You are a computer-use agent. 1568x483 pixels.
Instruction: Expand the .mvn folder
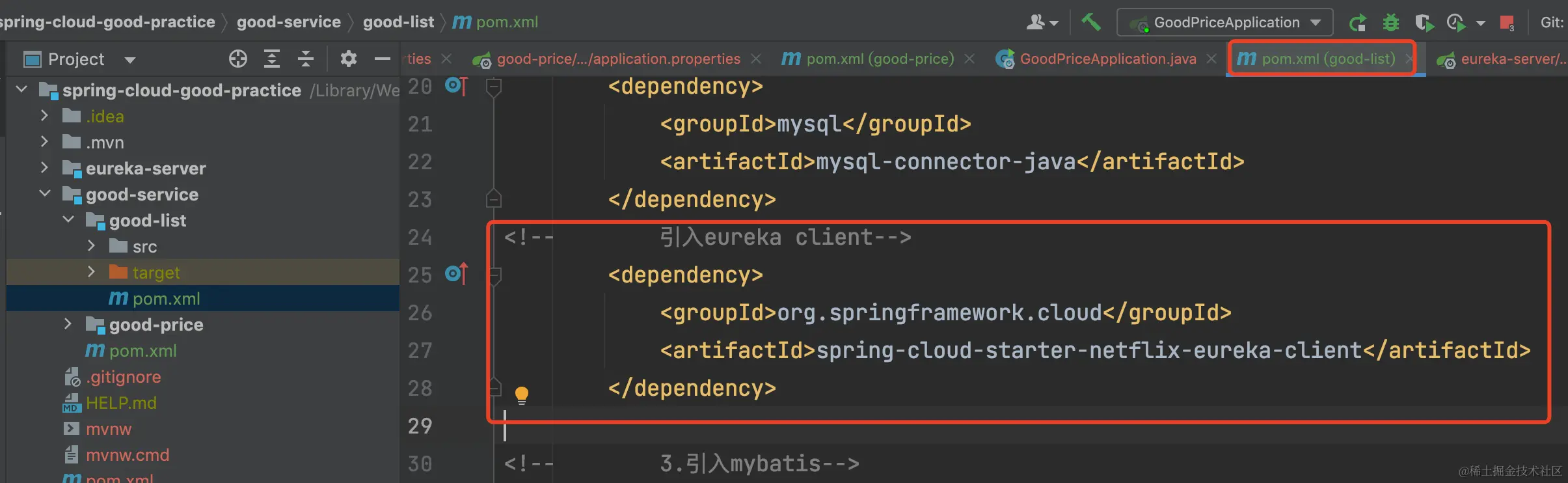coord(44,142)
